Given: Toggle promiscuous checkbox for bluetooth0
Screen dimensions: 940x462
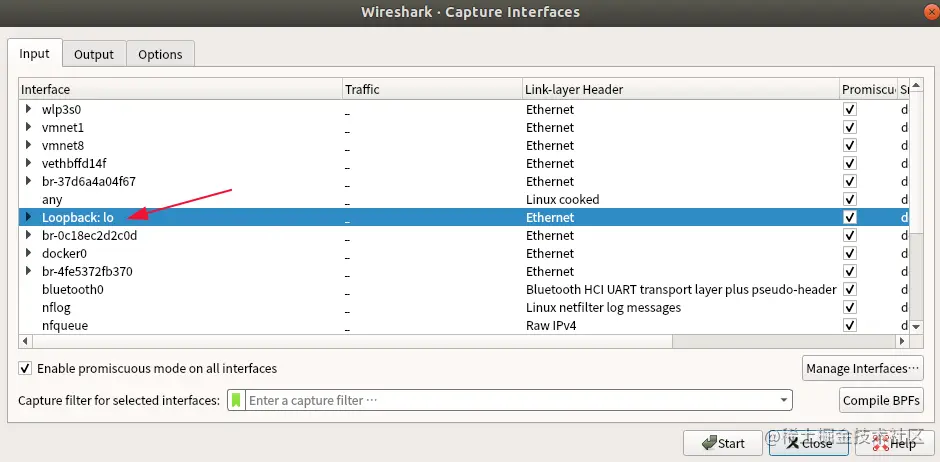Looking at the screenshot, I should [849, 289].
